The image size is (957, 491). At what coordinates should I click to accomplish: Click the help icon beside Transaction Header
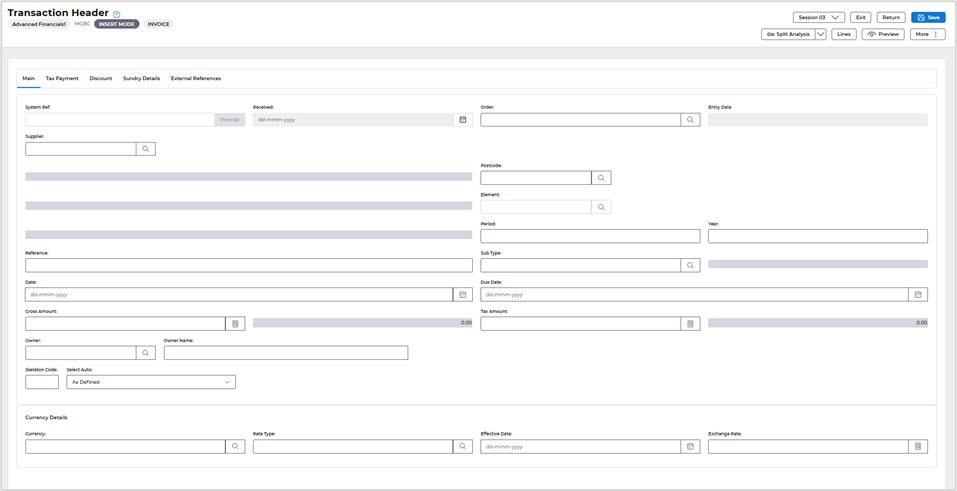click(x=117, y=14)
